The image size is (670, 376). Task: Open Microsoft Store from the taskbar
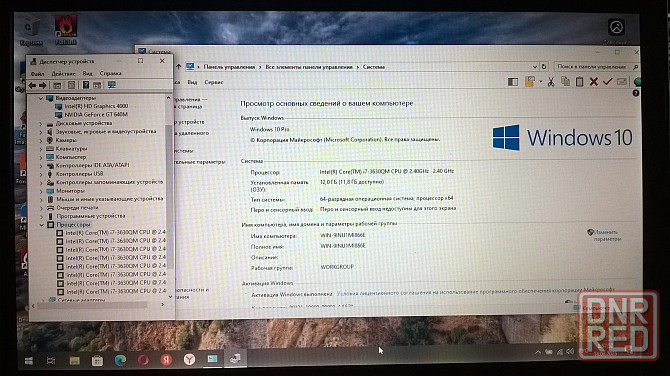pyautogui.click(x=97, y=361)
